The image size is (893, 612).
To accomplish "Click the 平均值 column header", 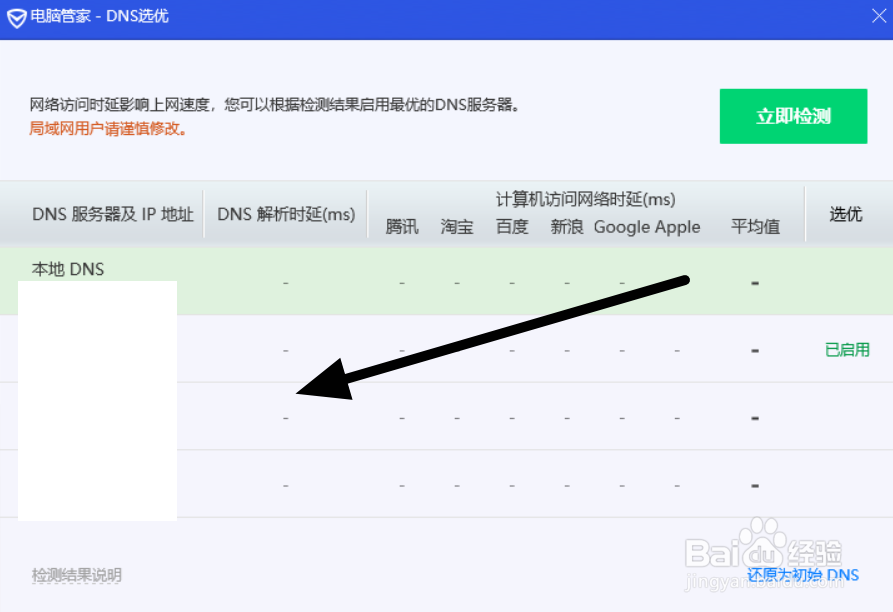I will (x=755, y=227).
